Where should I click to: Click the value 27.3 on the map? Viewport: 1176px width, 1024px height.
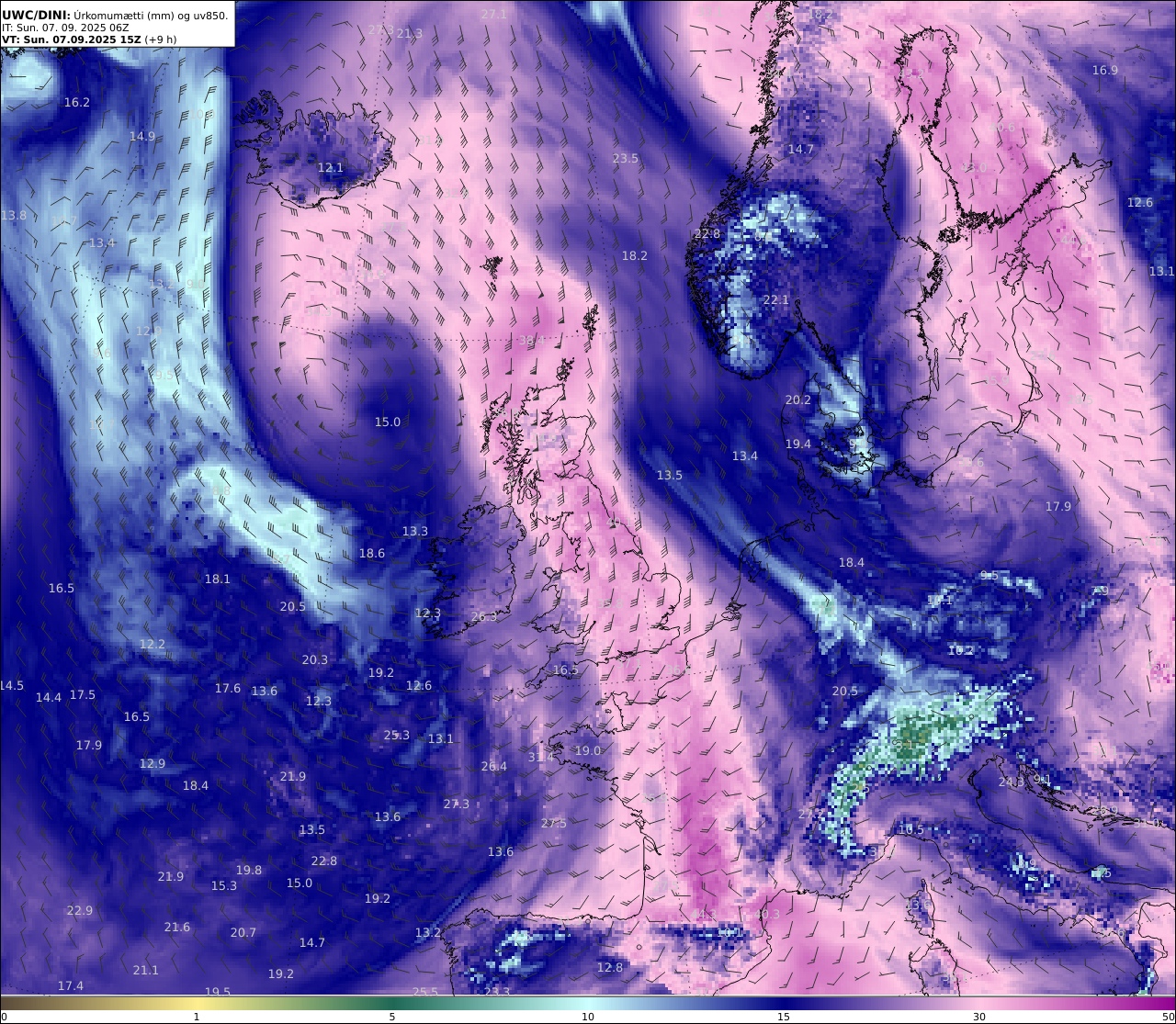(457, 804)
